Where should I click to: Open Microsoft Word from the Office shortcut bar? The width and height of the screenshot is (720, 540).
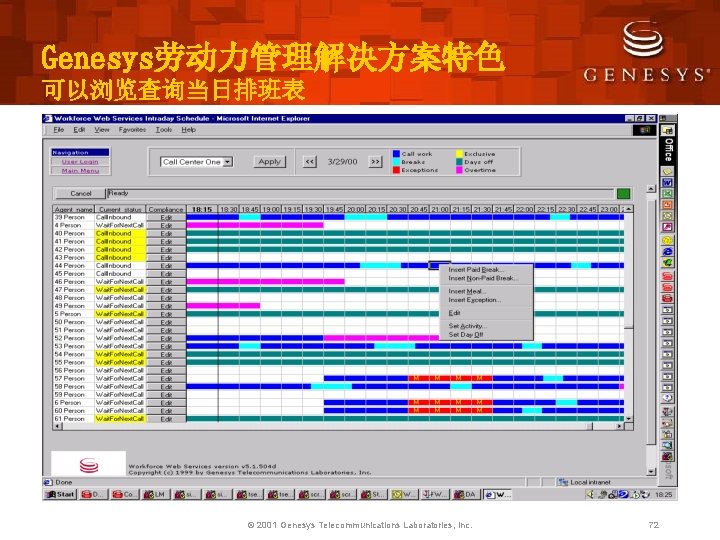(x=667, y=183)
